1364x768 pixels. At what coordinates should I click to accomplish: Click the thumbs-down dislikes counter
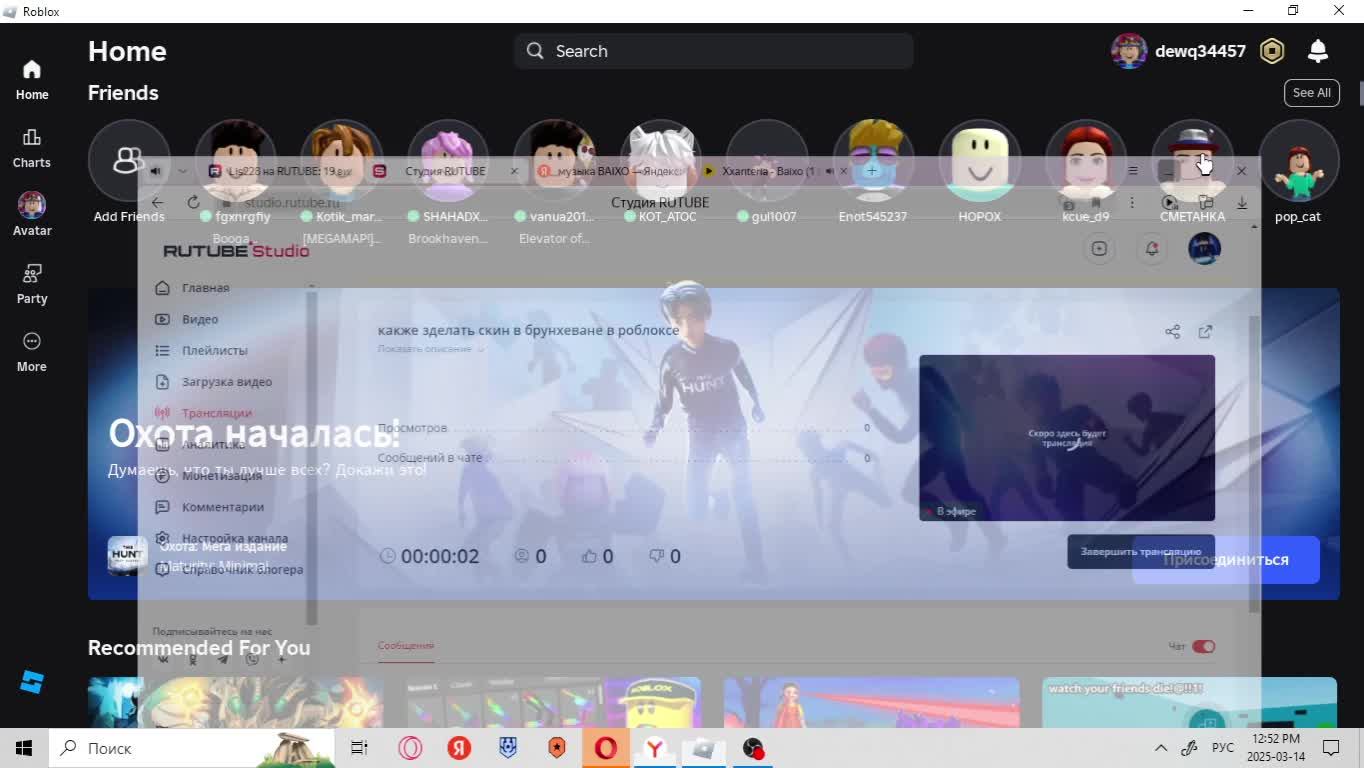point(665,556)
